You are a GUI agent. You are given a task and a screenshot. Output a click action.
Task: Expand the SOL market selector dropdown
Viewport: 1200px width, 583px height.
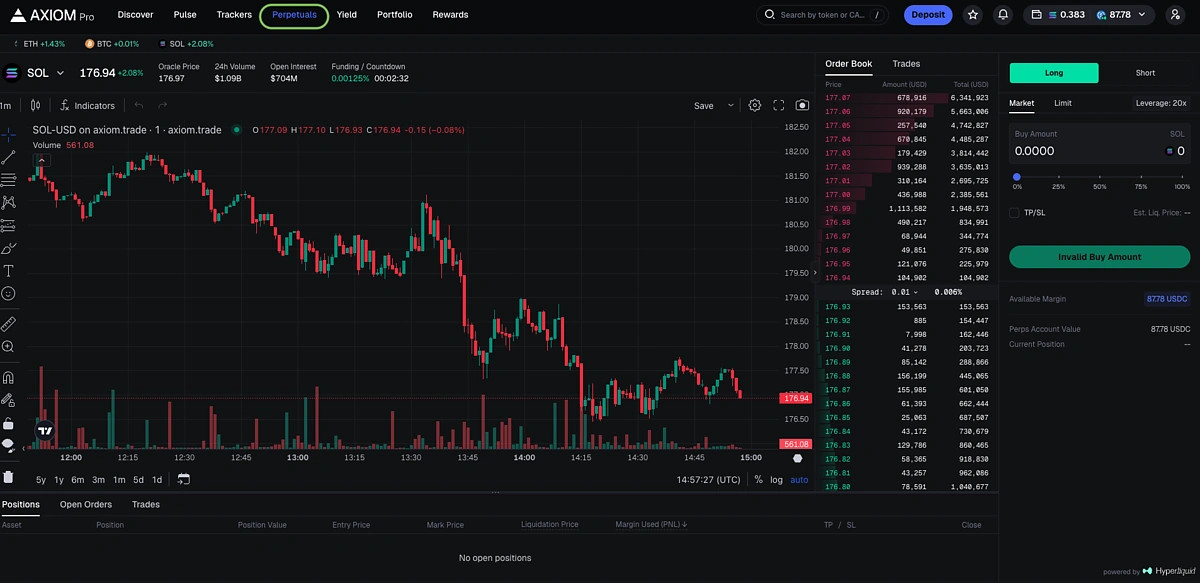tap(60, 73)
